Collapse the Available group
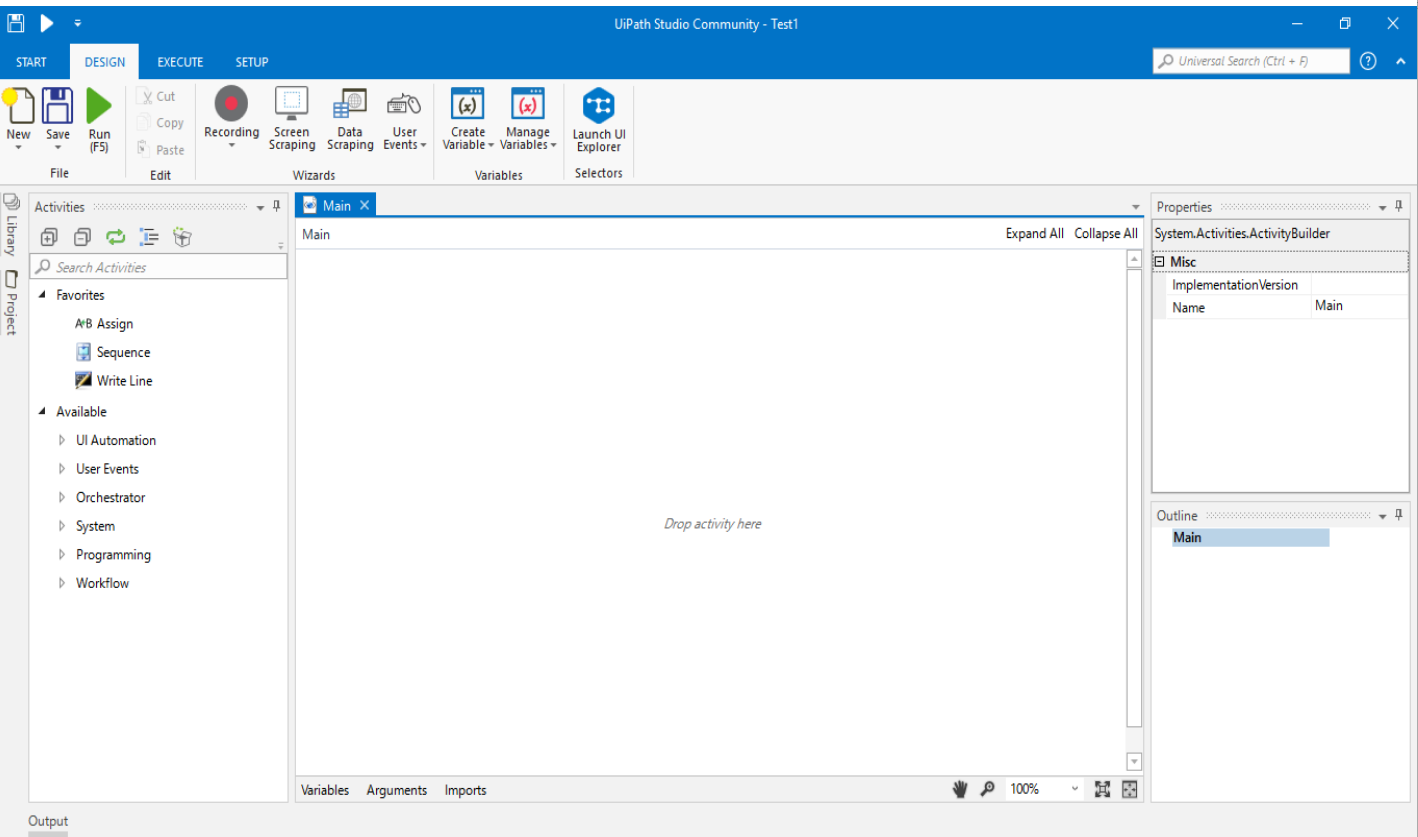This screenshot has height=837, width=1418. point(42,411)
